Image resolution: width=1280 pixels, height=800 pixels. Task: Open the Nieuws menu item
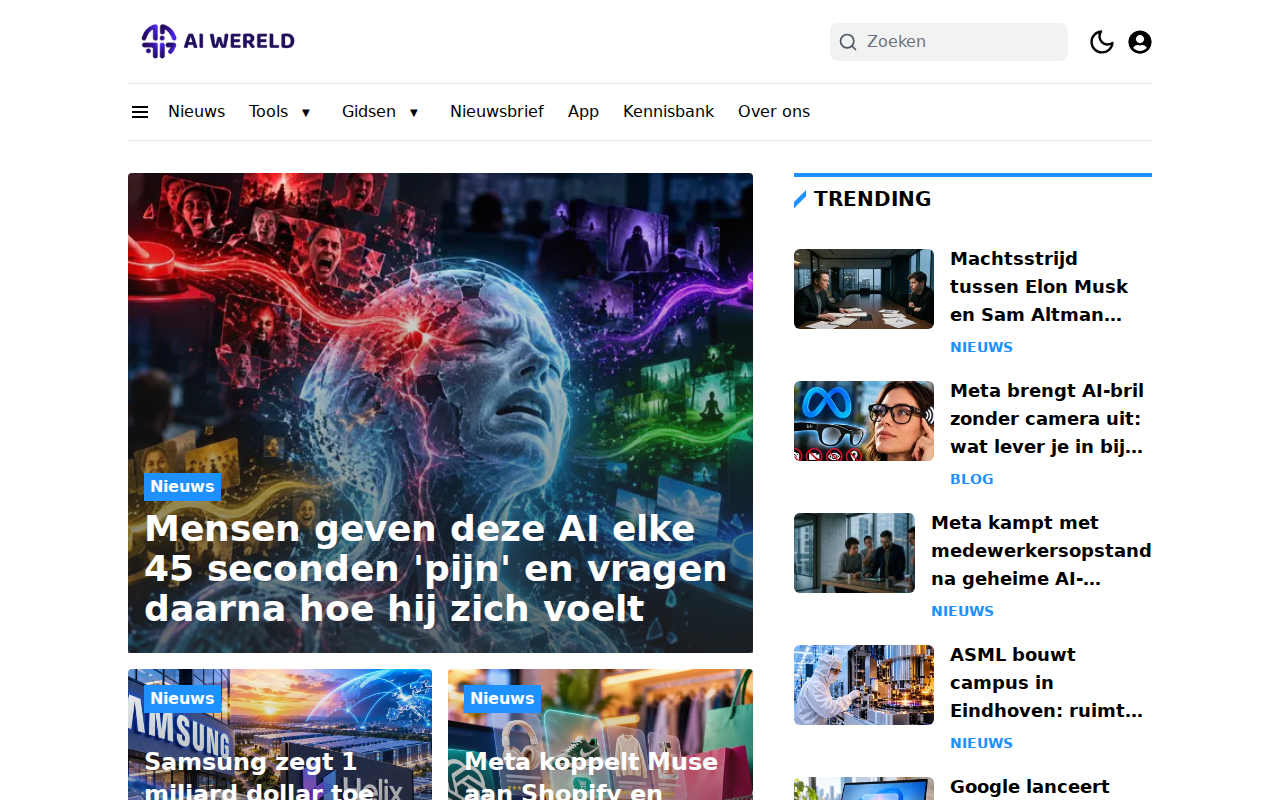(196, 112)
